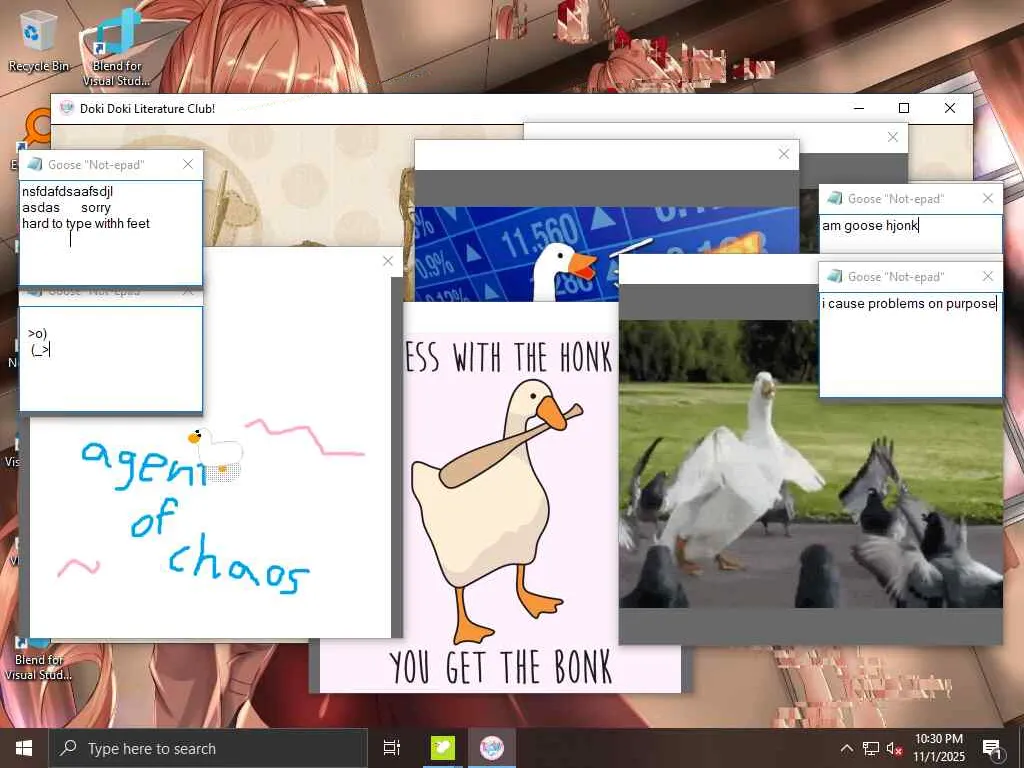Screen dimensions: 1024x768
Task: Click the 'agent of chaos' handwritten drawing
Action: point(195,516)
